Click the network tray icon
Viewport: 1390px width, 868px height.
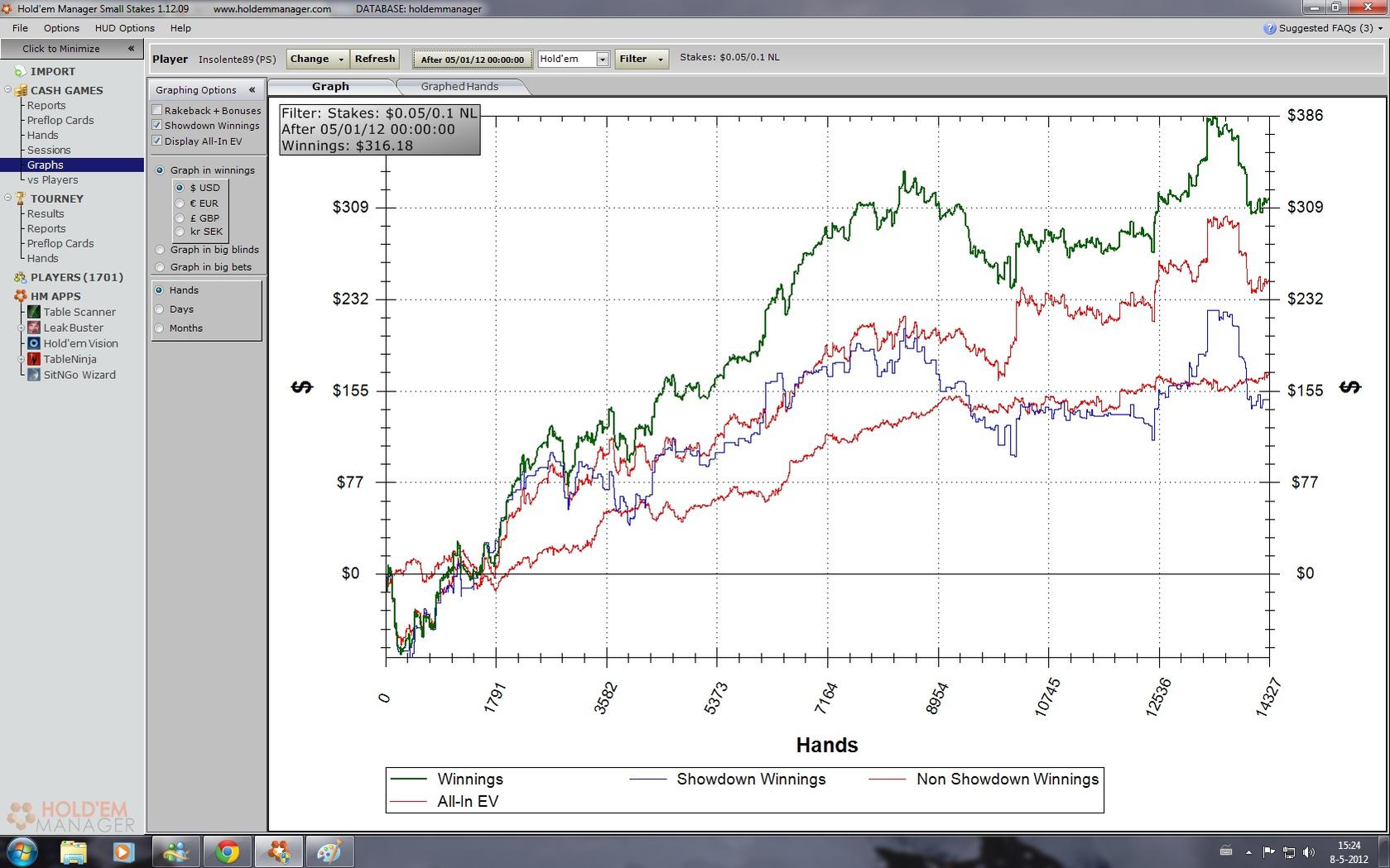coord(1289,851)
